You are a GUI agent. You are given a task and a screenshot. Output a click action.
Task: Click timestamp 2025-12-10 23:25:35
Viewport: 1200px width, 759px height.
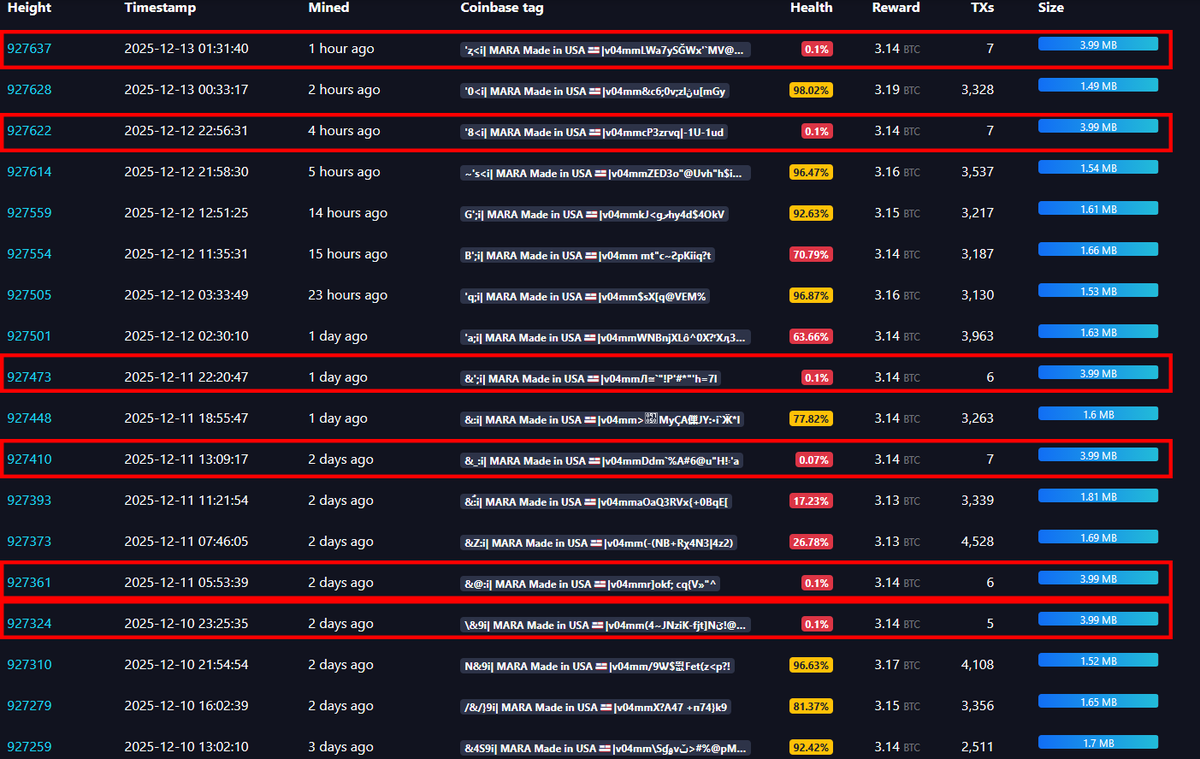click(186, 624)
